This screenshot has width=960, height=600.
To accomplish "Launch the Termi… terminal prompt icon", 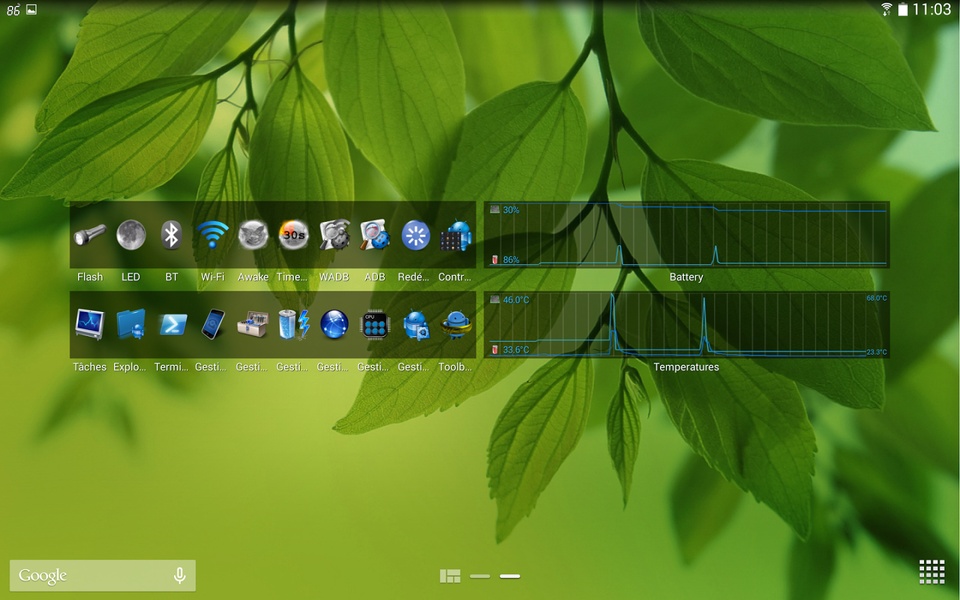I will 171,324.
